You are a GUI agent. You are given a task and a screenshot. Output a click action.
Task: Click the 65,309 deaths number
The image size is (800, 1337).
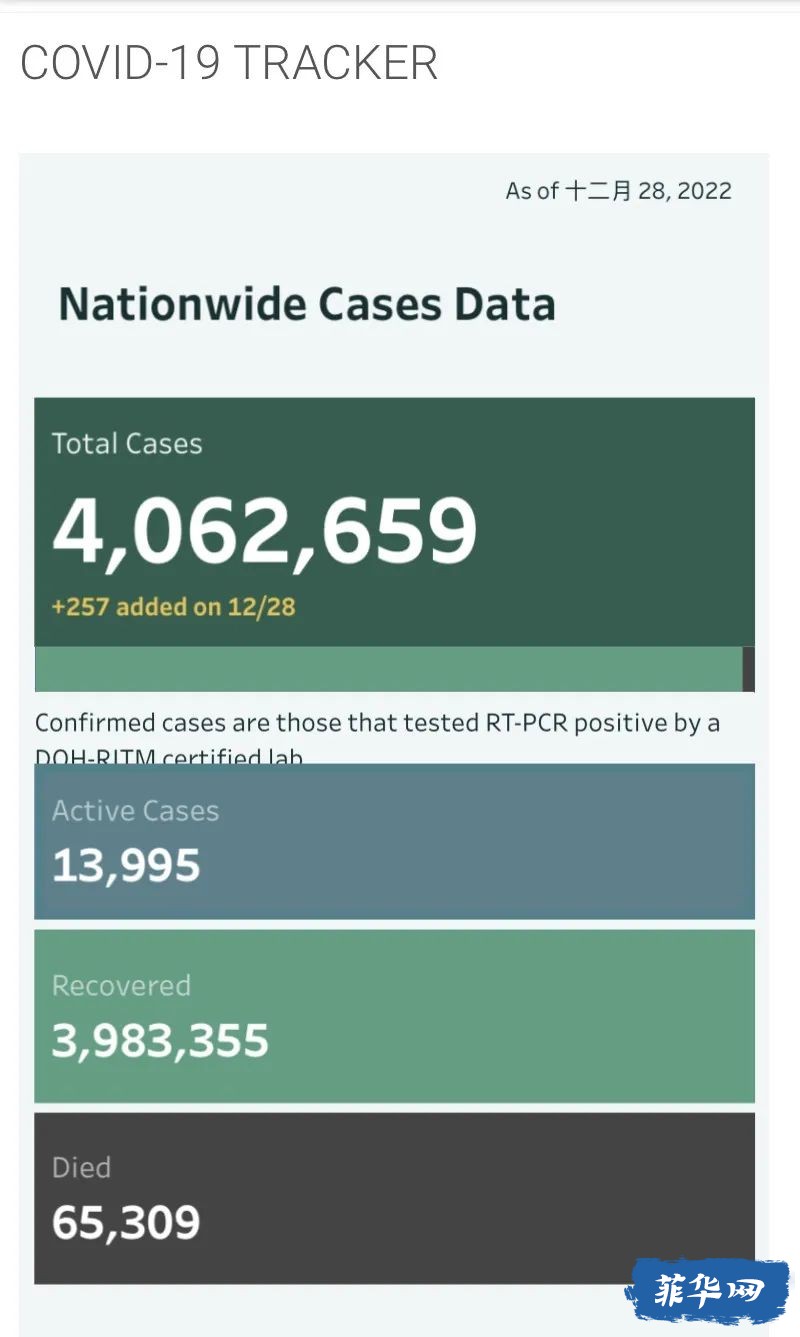126,1223
